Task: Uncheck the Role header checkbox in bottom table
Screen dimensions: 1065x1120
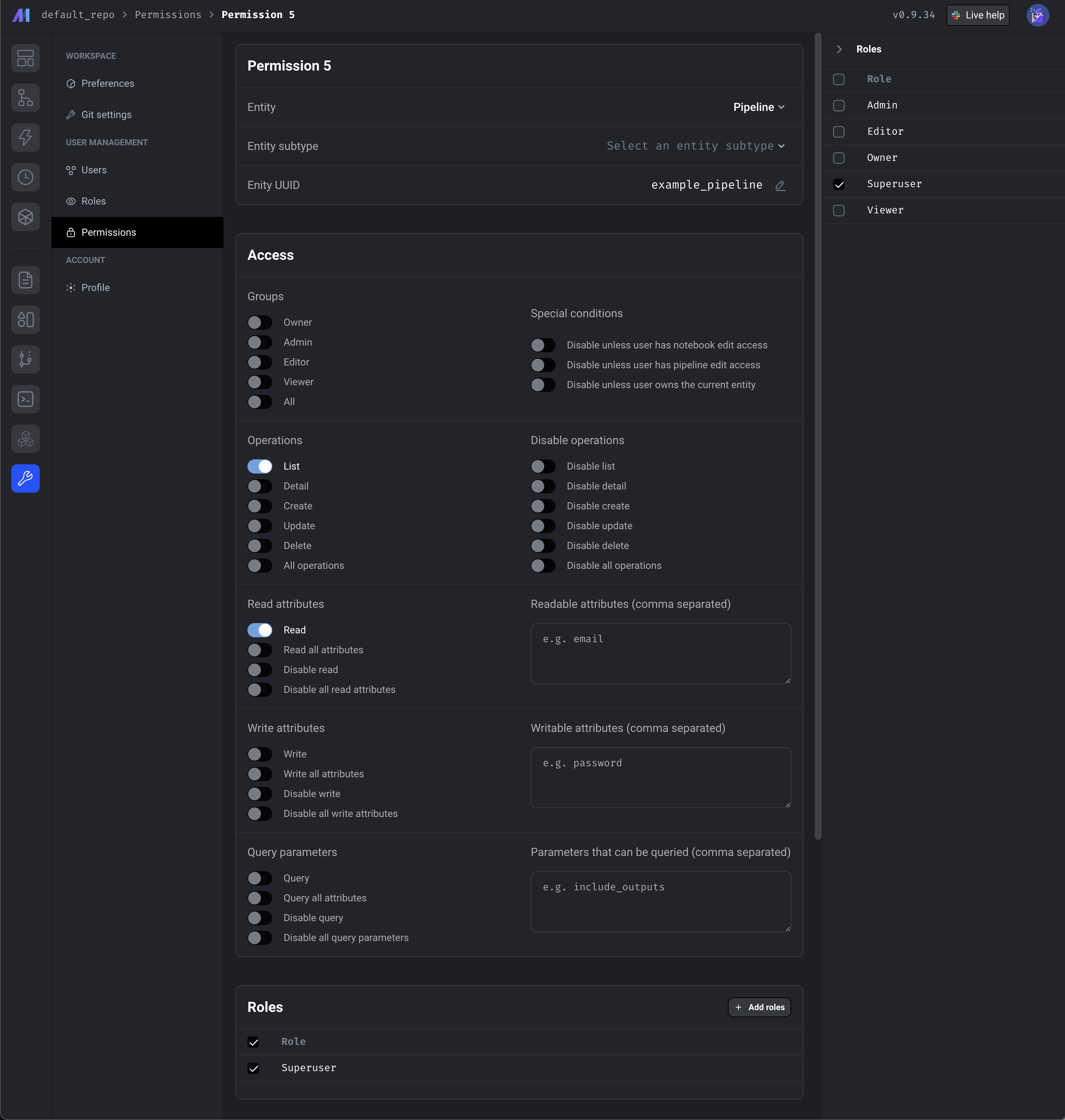Action: click(x=254, y=1042)
